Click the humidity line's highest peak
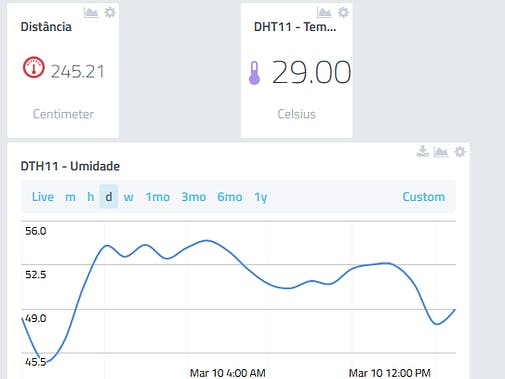505x379 pixels. 207,240
